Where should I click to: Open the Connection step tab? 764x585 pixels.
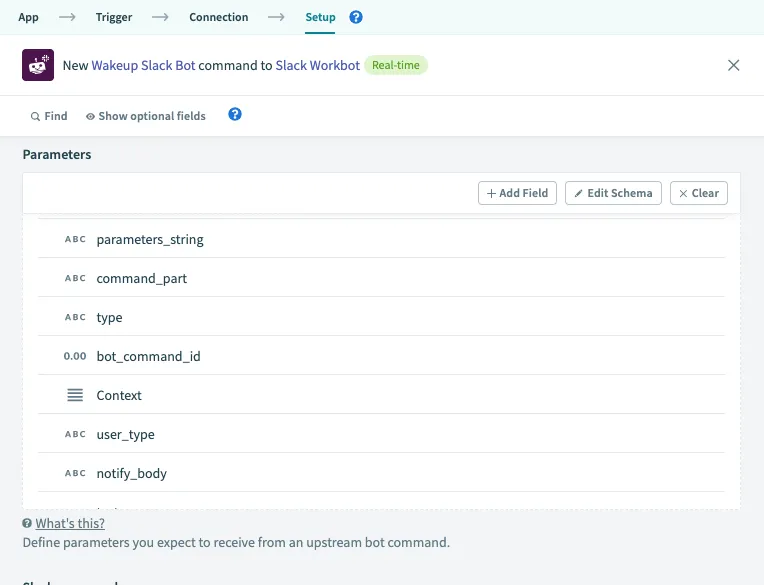(218, 17)
